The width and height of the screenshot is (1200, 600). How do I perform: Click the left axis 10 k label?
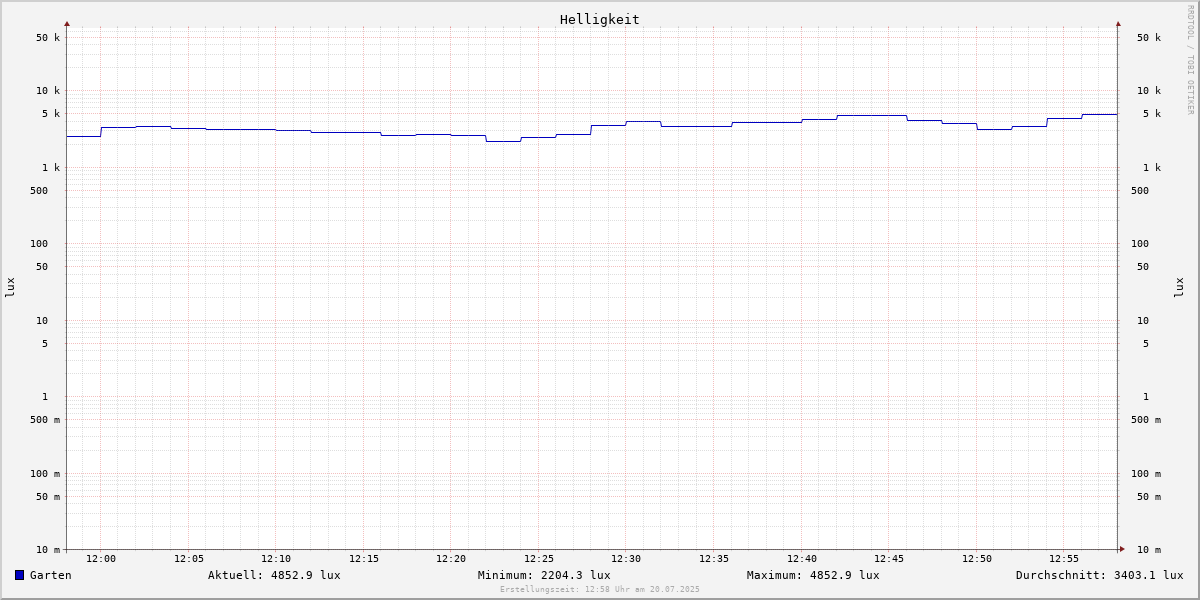point(48,91)
